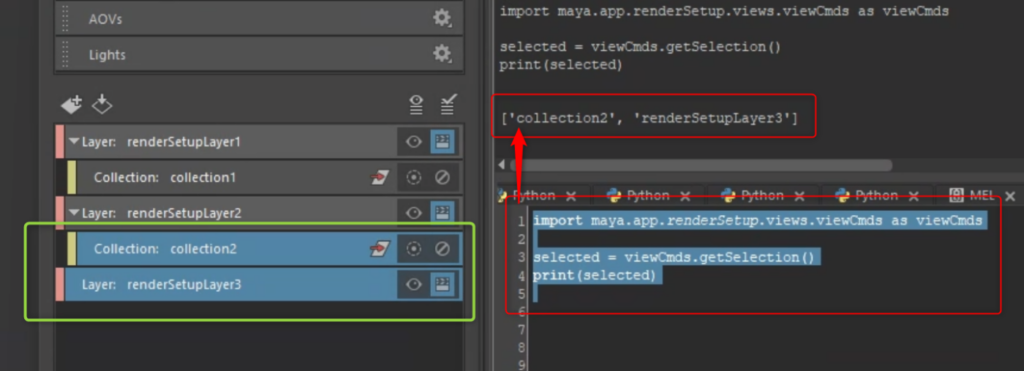Click the renderSetupLayer3 color bar
This screenshot has width=1024, height=371.
tap(60, 284)
